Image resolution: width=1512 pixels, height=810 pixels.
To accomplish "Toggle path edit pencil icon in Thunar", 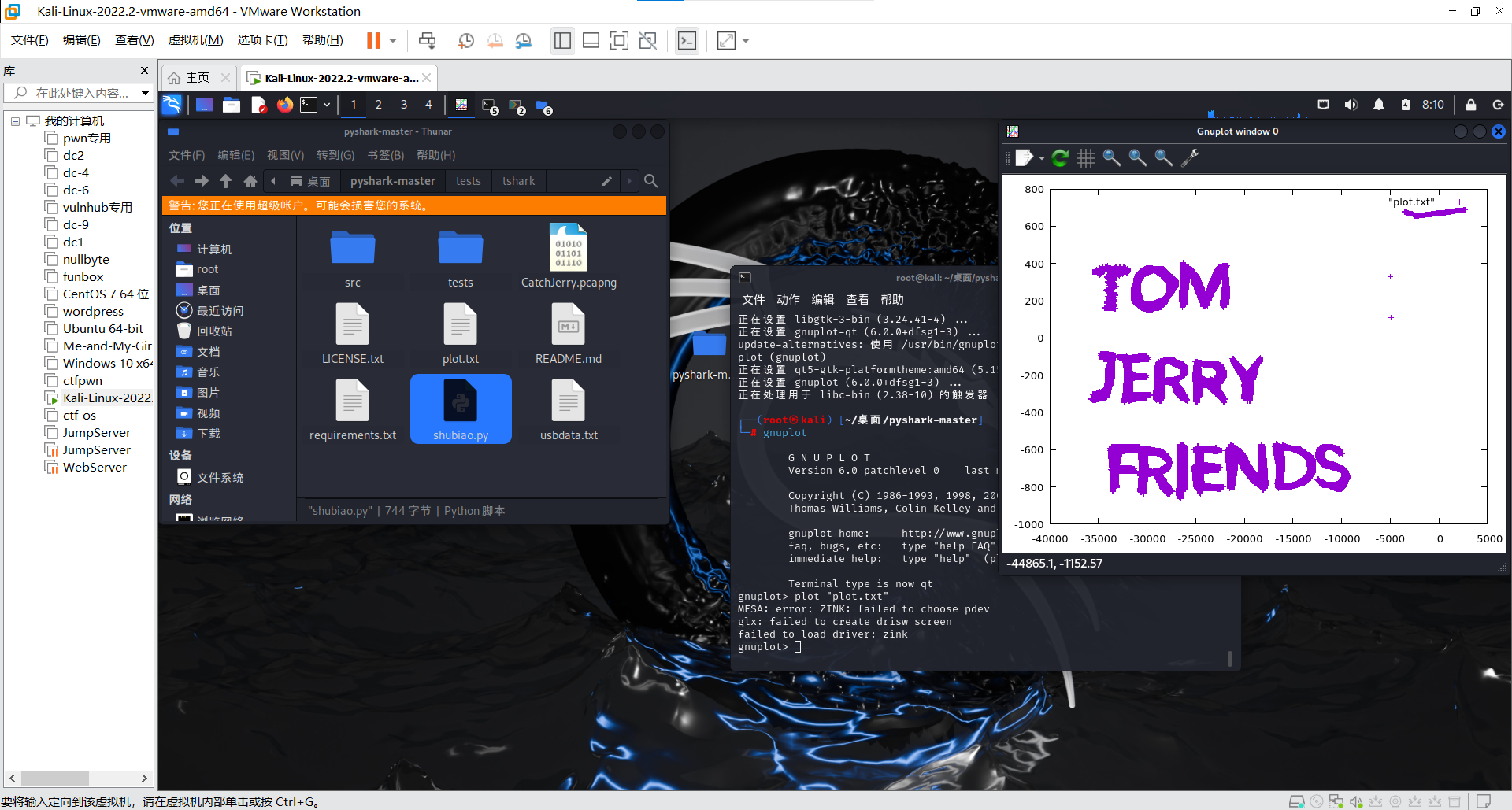I will click(x=606, y=181).
